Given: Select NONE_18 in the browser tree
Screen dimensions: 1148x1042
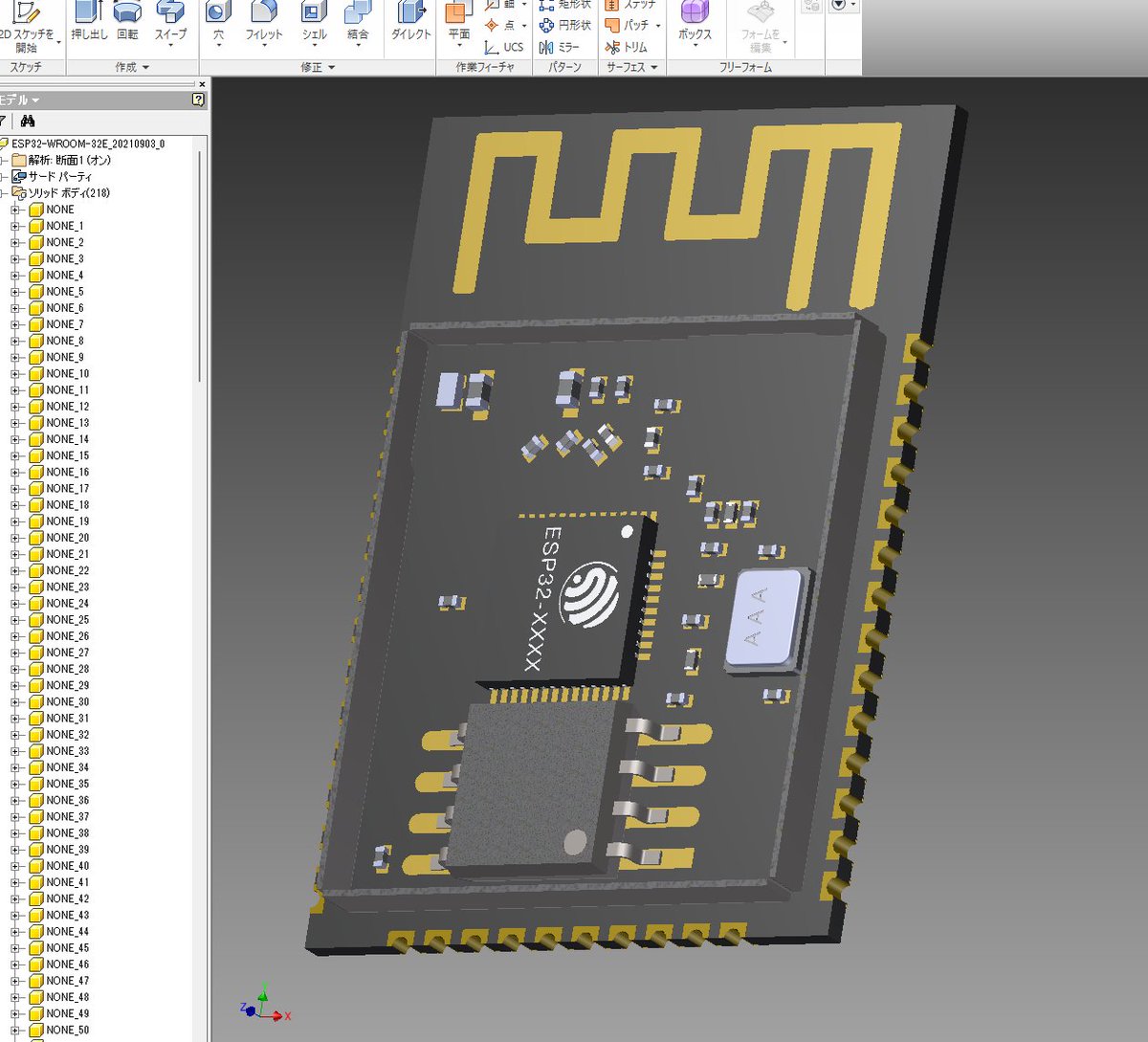Looking at the screenshot, I should click(x=67, y=505).
